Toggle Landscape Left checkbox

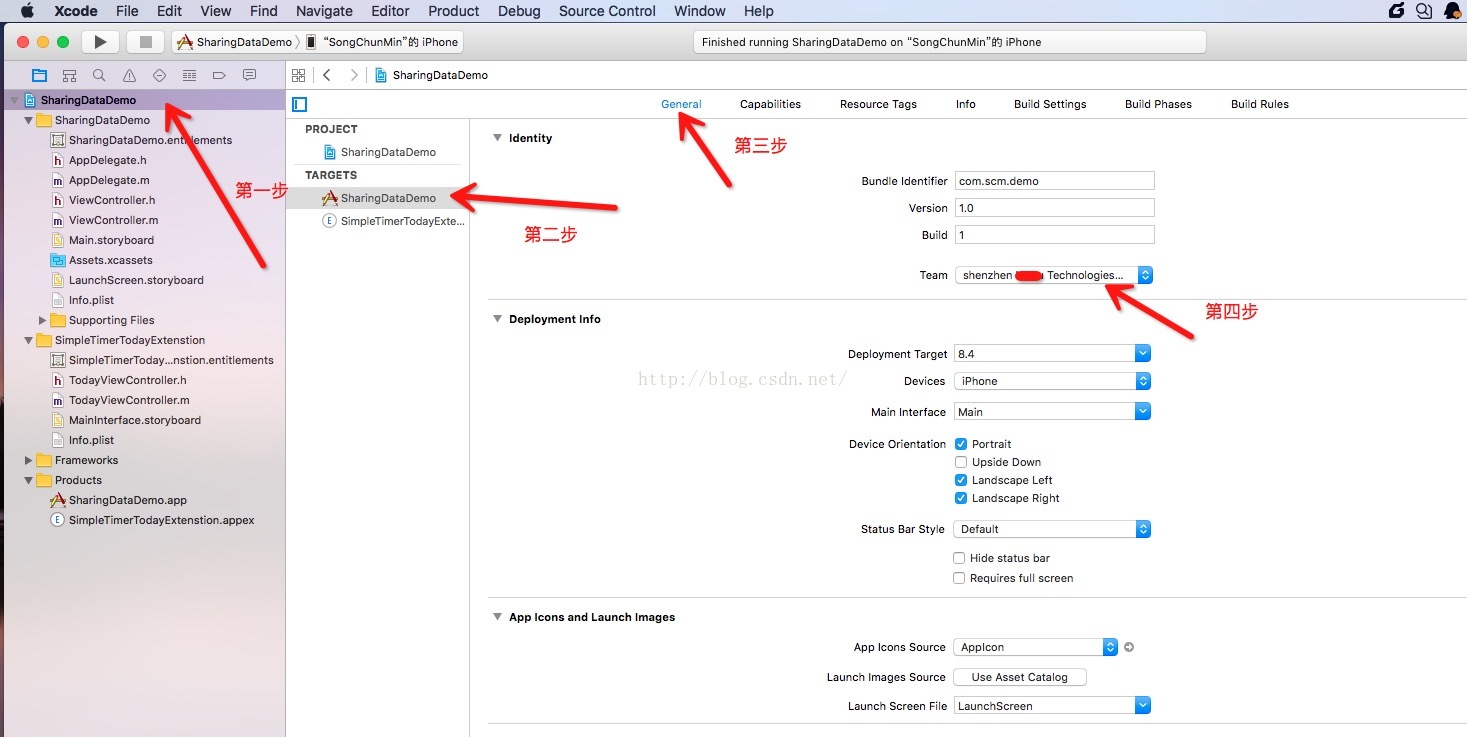tap(960, 480)
